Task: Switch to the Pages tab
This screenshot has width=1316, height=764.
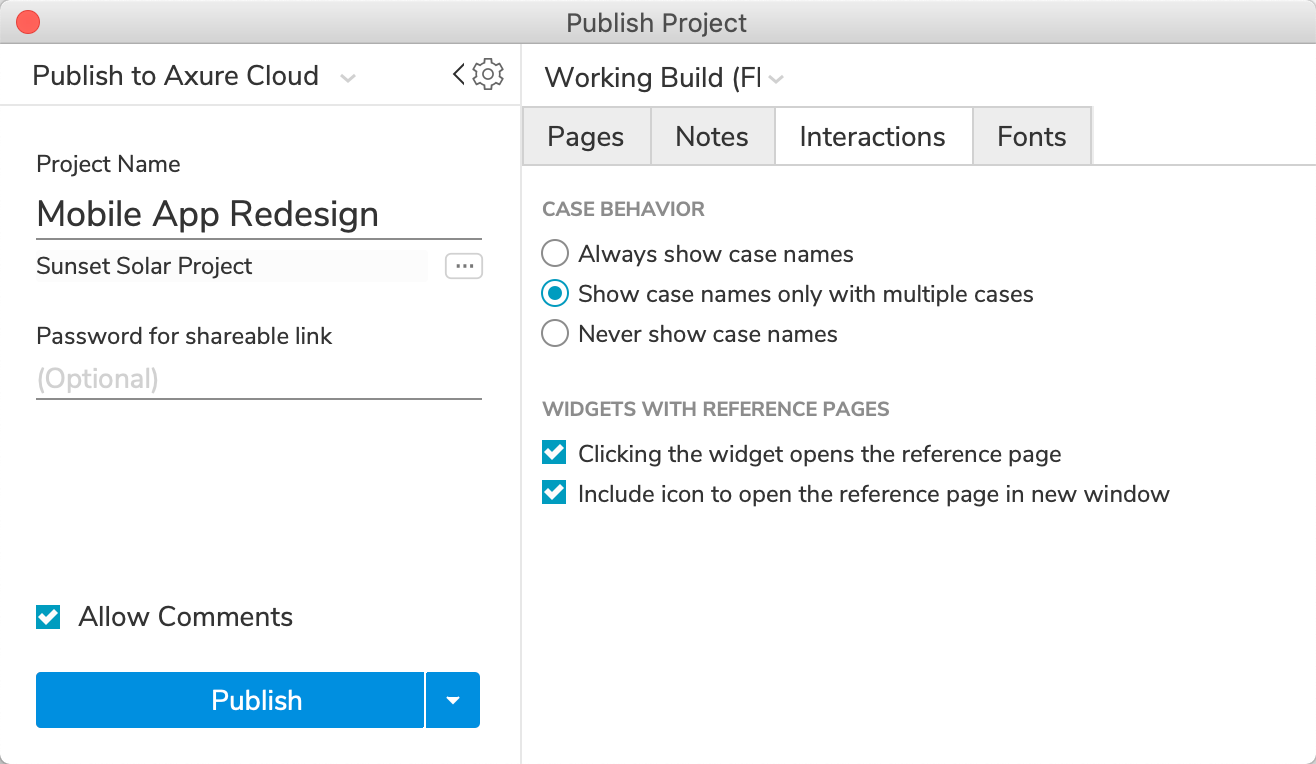Action: click(x=586, y=137)
